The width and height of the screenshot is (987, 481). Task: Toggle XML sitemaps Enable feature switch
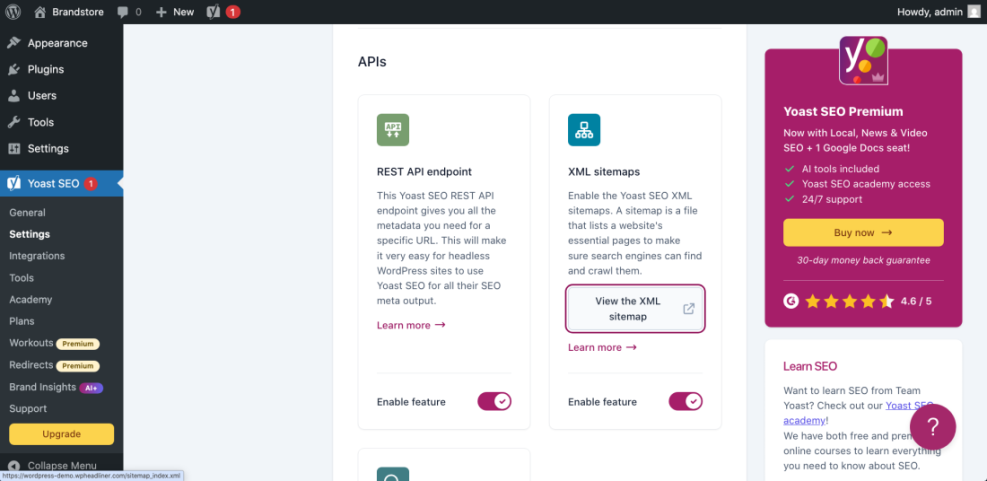click(x=685, y=402)
